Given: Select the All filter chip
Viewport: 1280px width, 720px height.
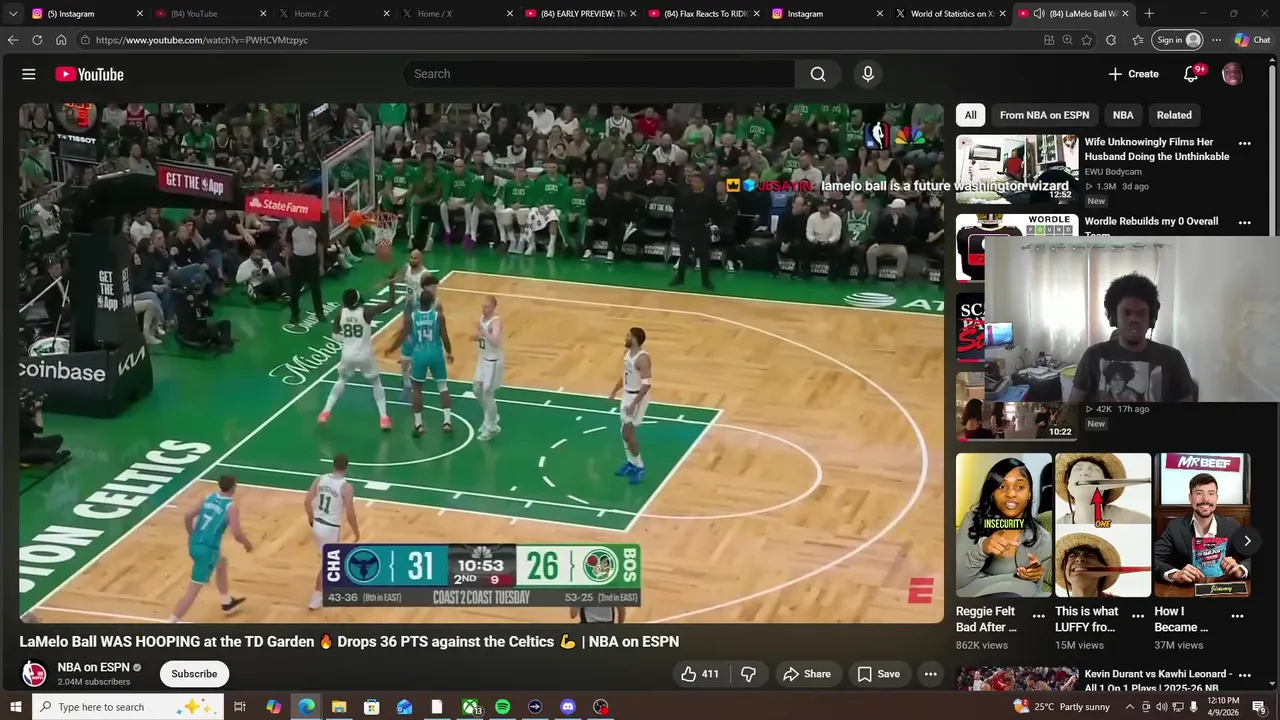Looking at the screenshot, I should pos(970,115).
